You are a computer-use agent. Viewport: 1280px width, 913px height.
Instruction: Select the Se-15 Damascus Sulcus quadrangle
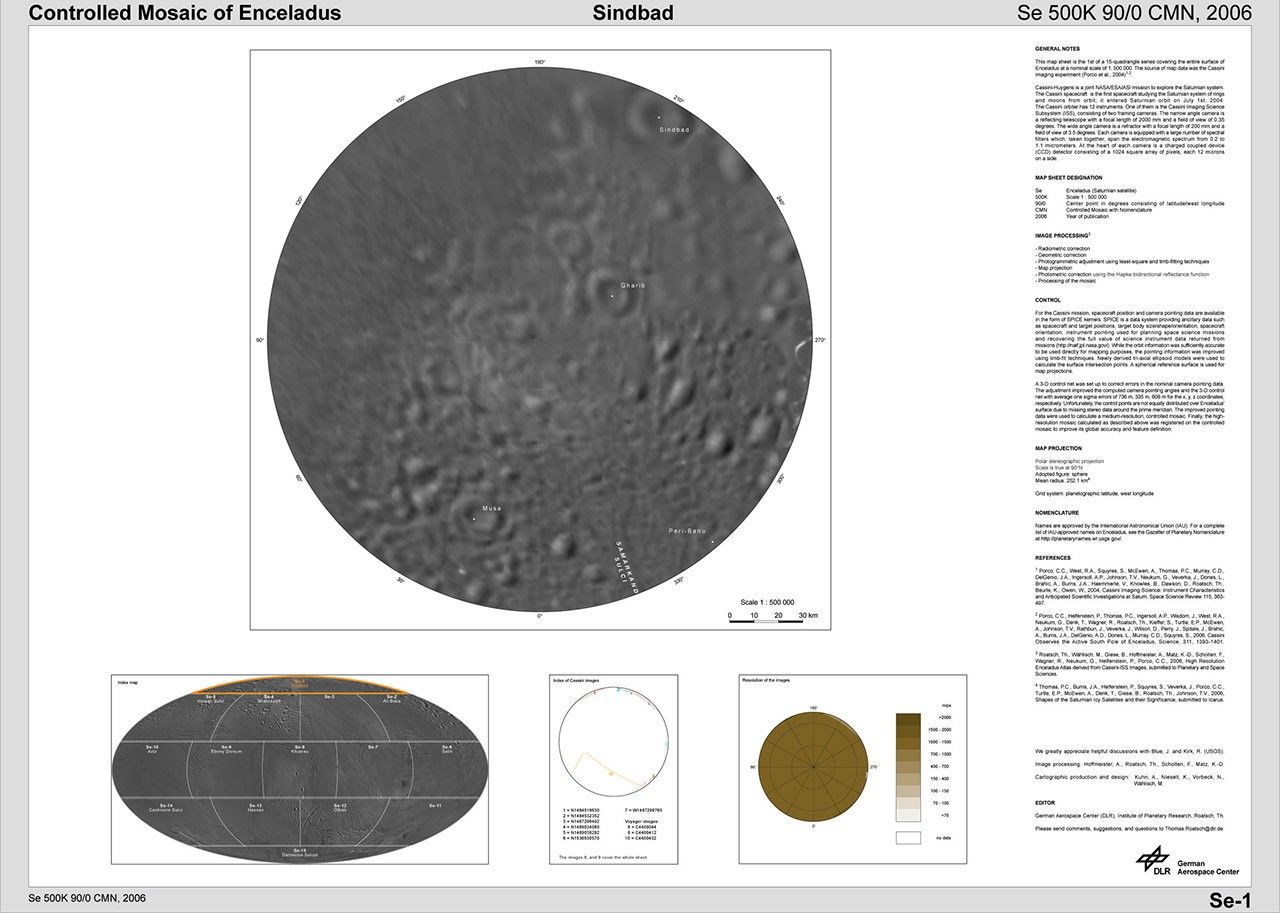point(300,851)
